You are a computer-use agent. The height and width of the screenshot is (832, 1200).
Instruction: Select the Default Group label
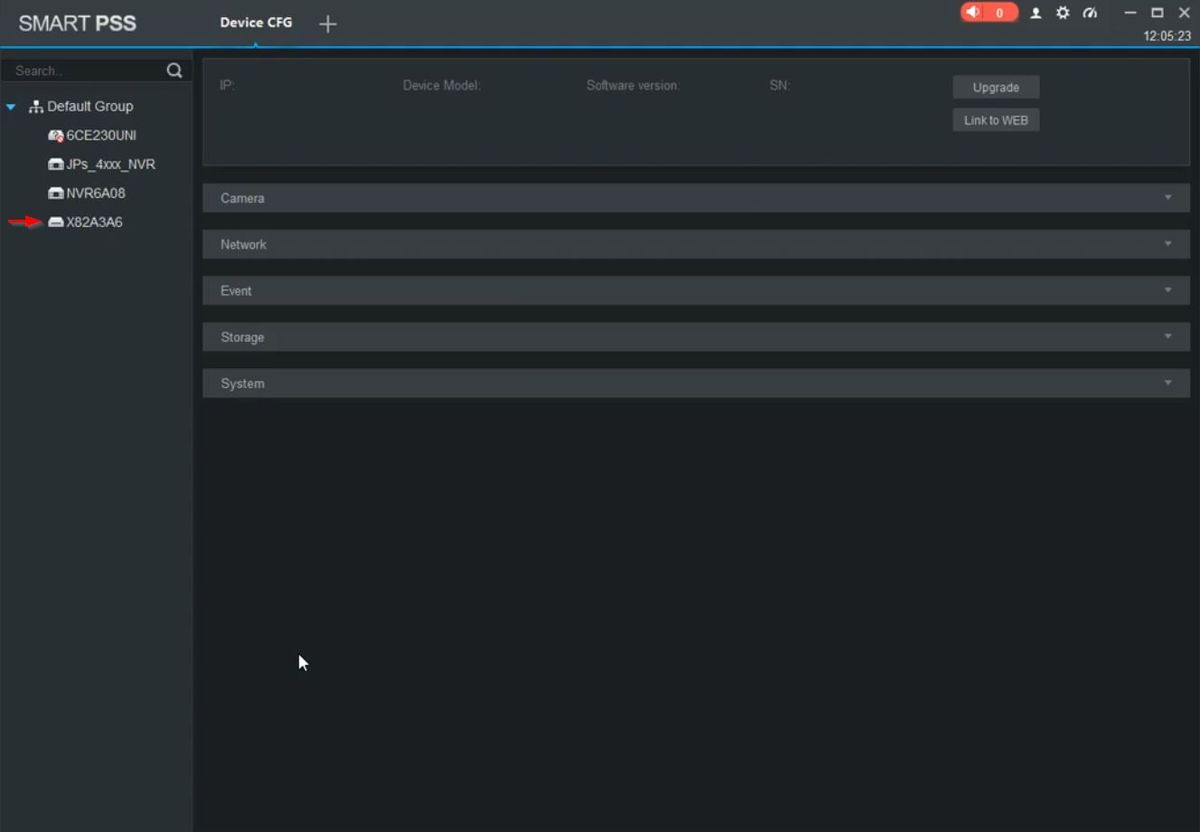pos(90,106)
